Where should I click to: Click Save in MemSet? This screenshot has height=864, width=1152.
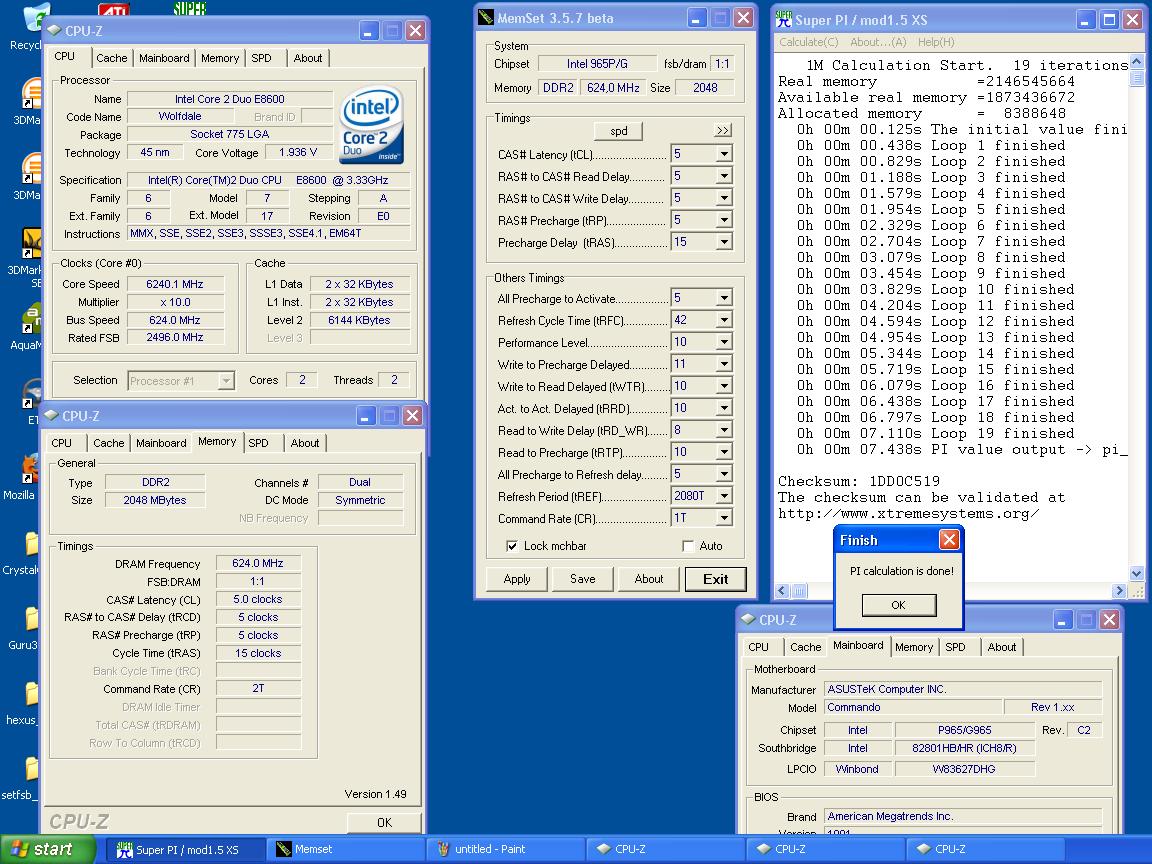tap(583, 579)
